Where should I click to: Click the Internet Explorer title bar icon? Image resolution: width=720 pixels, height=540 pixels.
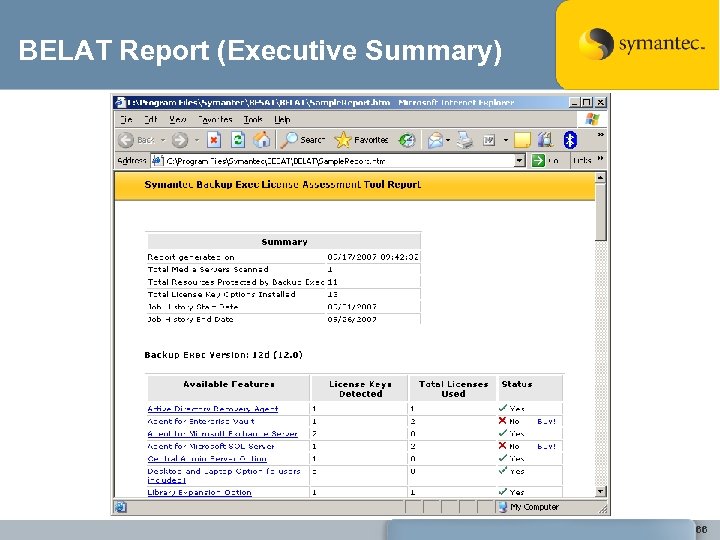[x=120, y=102]
